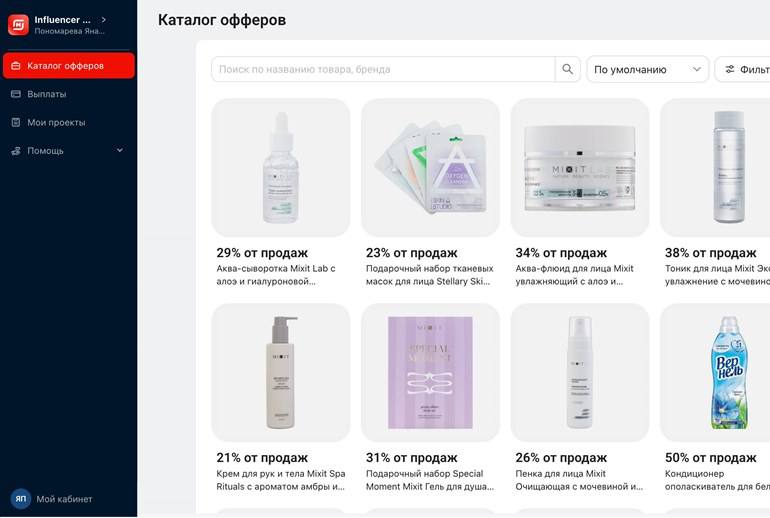
Task: Click the Каталог офферов briefcase icon
Action: click(x=16, y=66)
